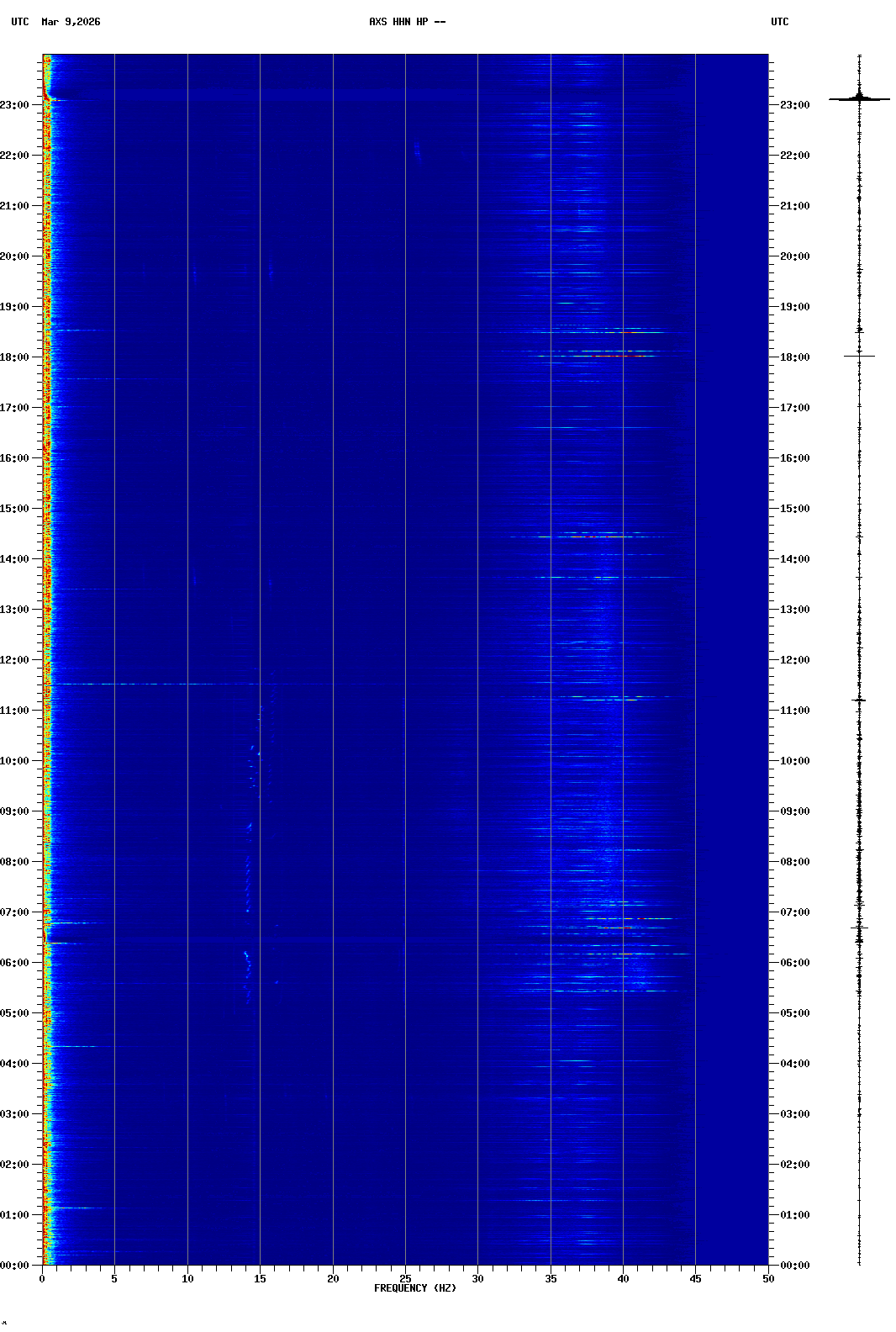Image resolution: width=896 pixels, height=1332 pixels.
Task: Select the 23:00 marker on the right axis
Action: coord(794,105)
